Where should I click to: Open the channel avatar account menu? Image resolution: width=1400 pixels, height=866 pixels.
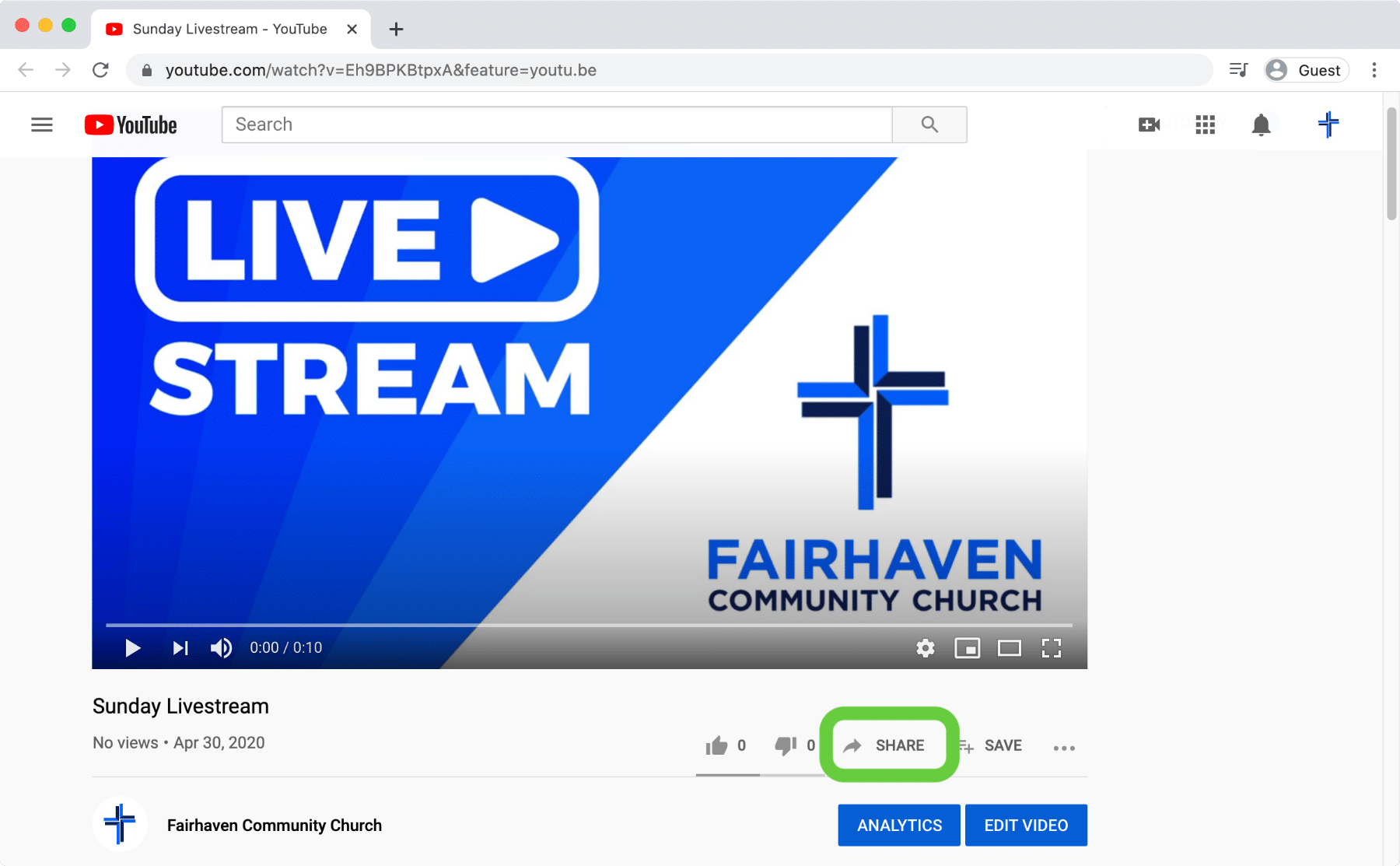click(1328, 124)
